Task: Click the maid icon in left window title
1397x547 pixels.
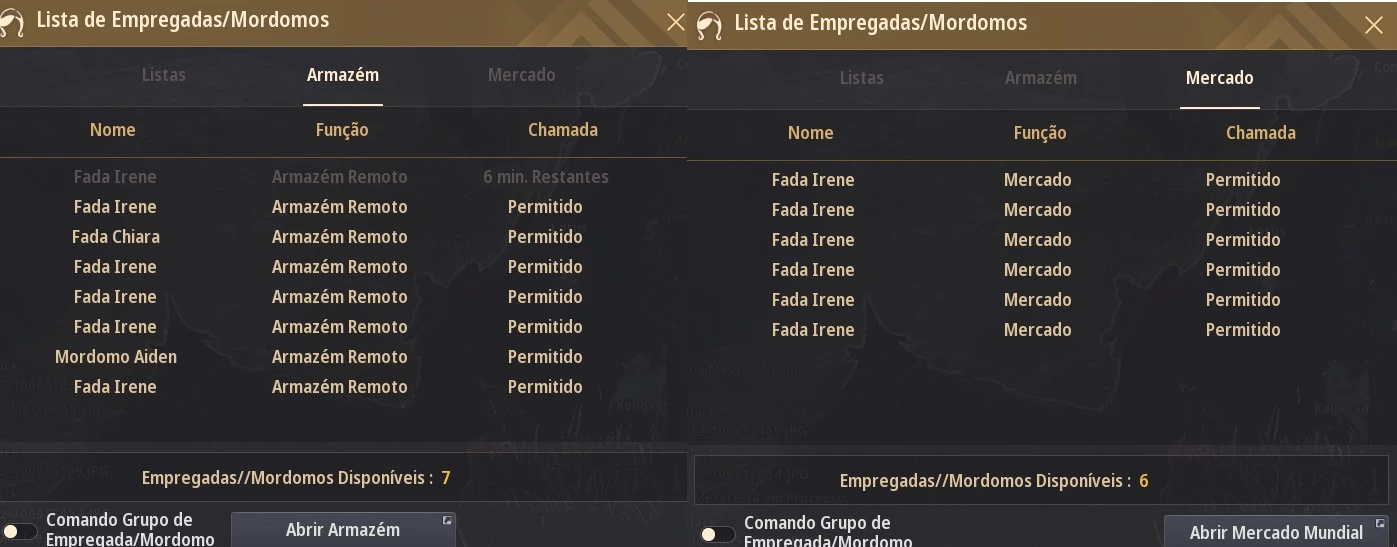Action: coord(12,26)
